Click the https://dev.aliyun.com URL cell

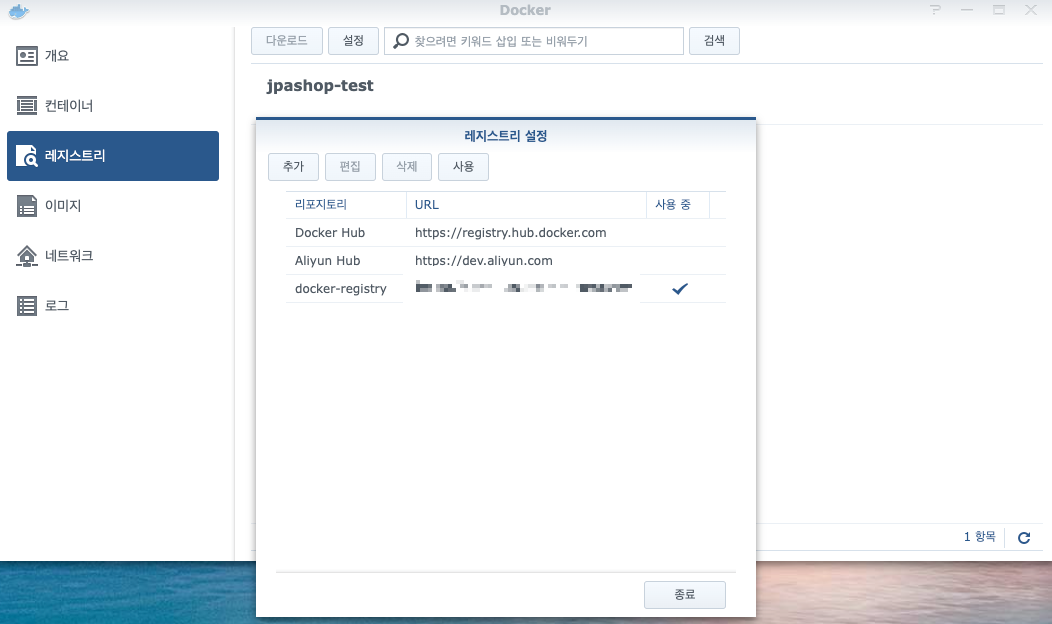483,260
